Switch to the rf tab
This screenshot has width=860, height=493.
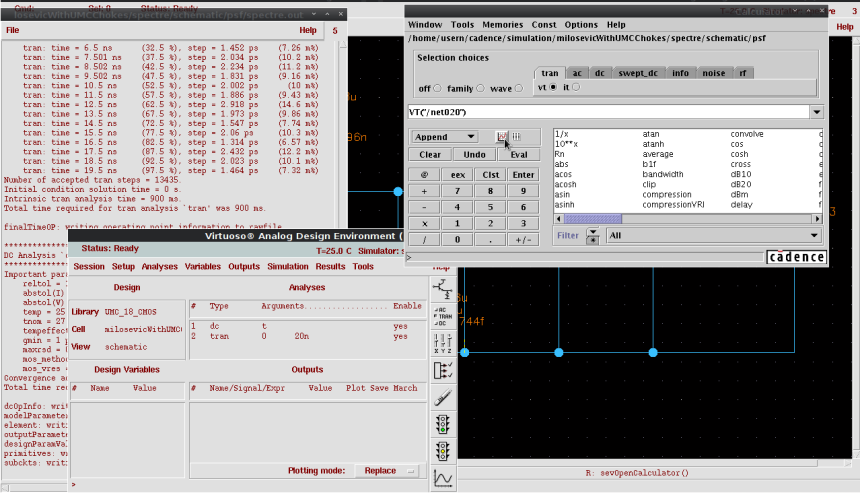pos(743,73)
